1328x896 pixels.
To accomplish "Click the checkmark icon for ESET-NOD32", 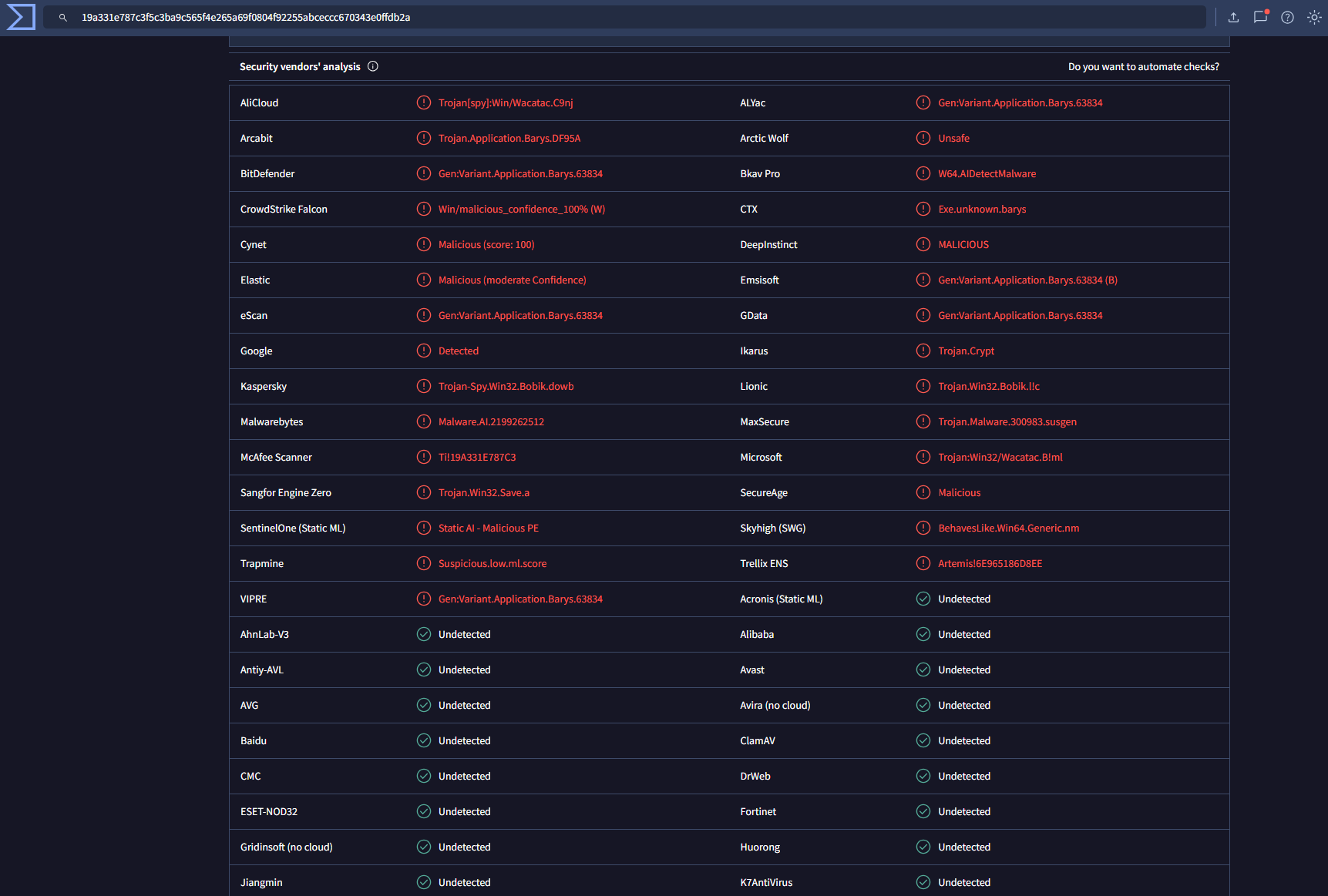I will click(424, 811).
